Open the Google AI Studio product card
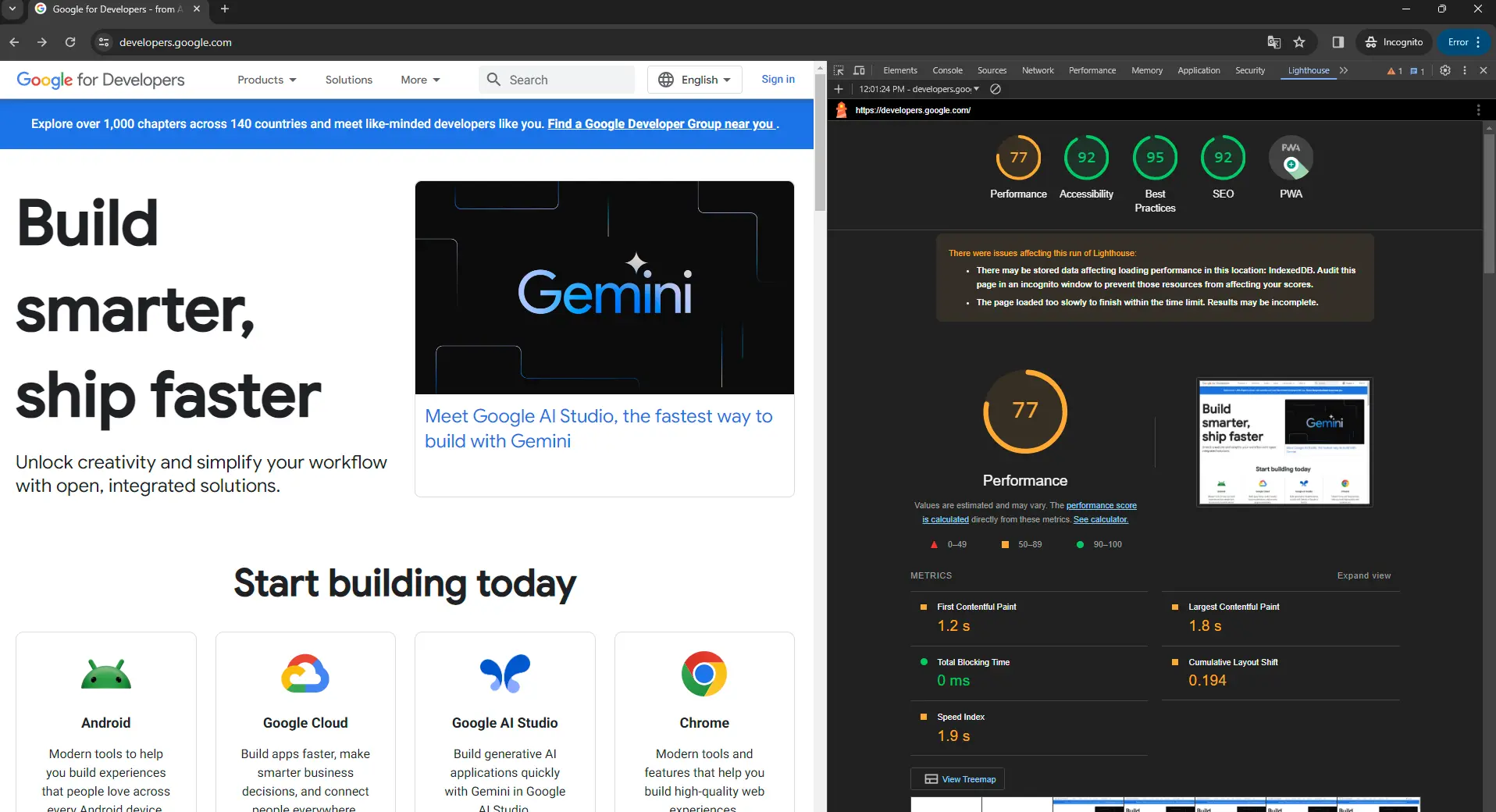Screen dimensions: 1496x812 505,722
